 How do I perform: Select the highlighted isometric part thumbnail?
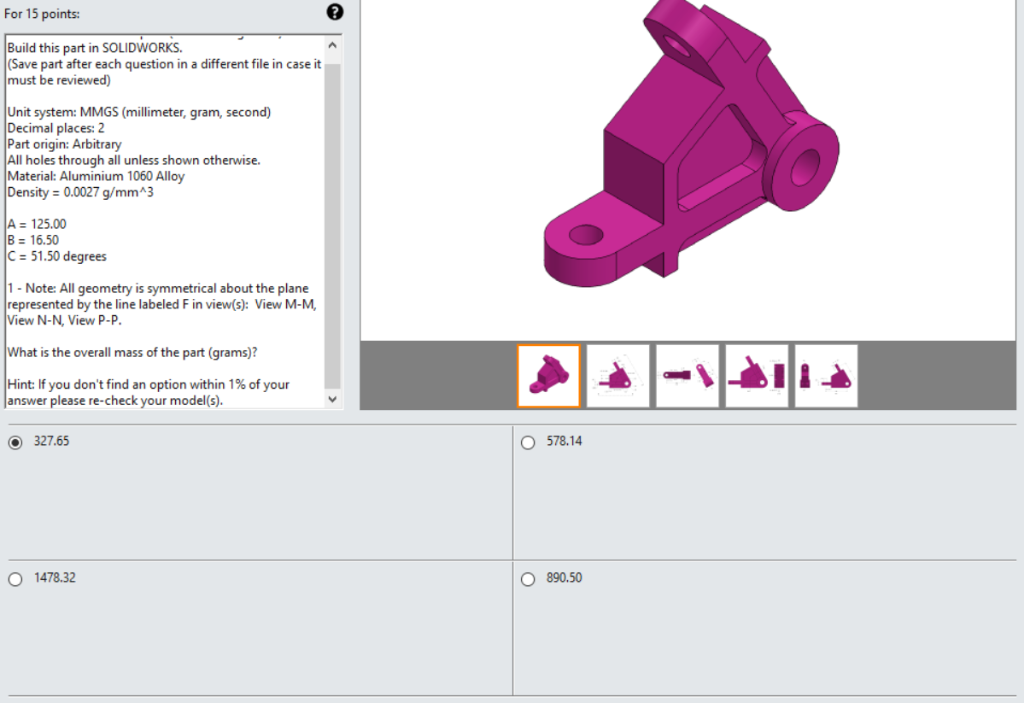pyautogui.click(x=548, y=375)
